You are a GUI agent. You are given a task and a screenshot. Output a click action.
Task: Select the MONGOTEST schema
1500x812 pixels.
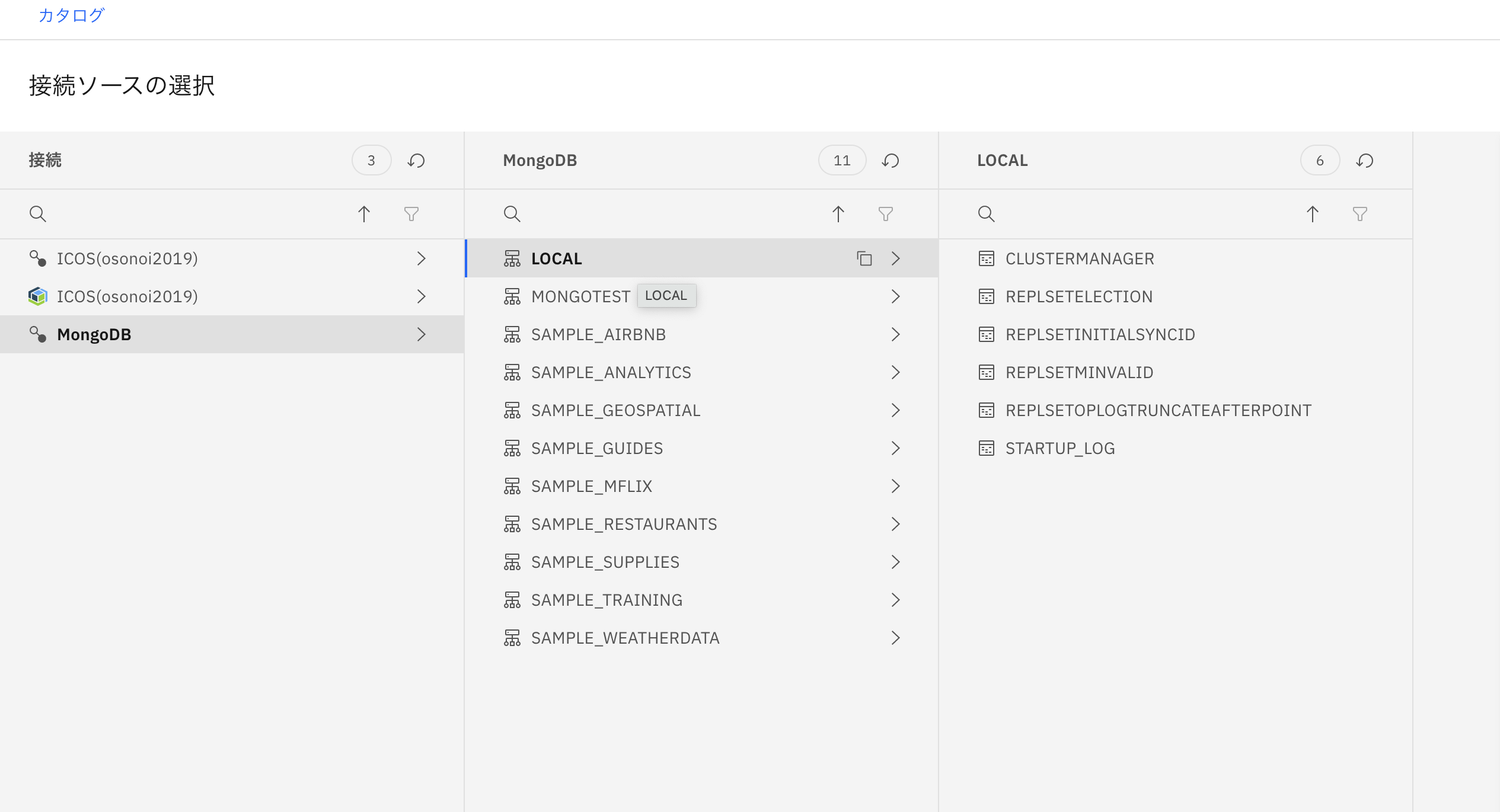(x=580, y=296)
